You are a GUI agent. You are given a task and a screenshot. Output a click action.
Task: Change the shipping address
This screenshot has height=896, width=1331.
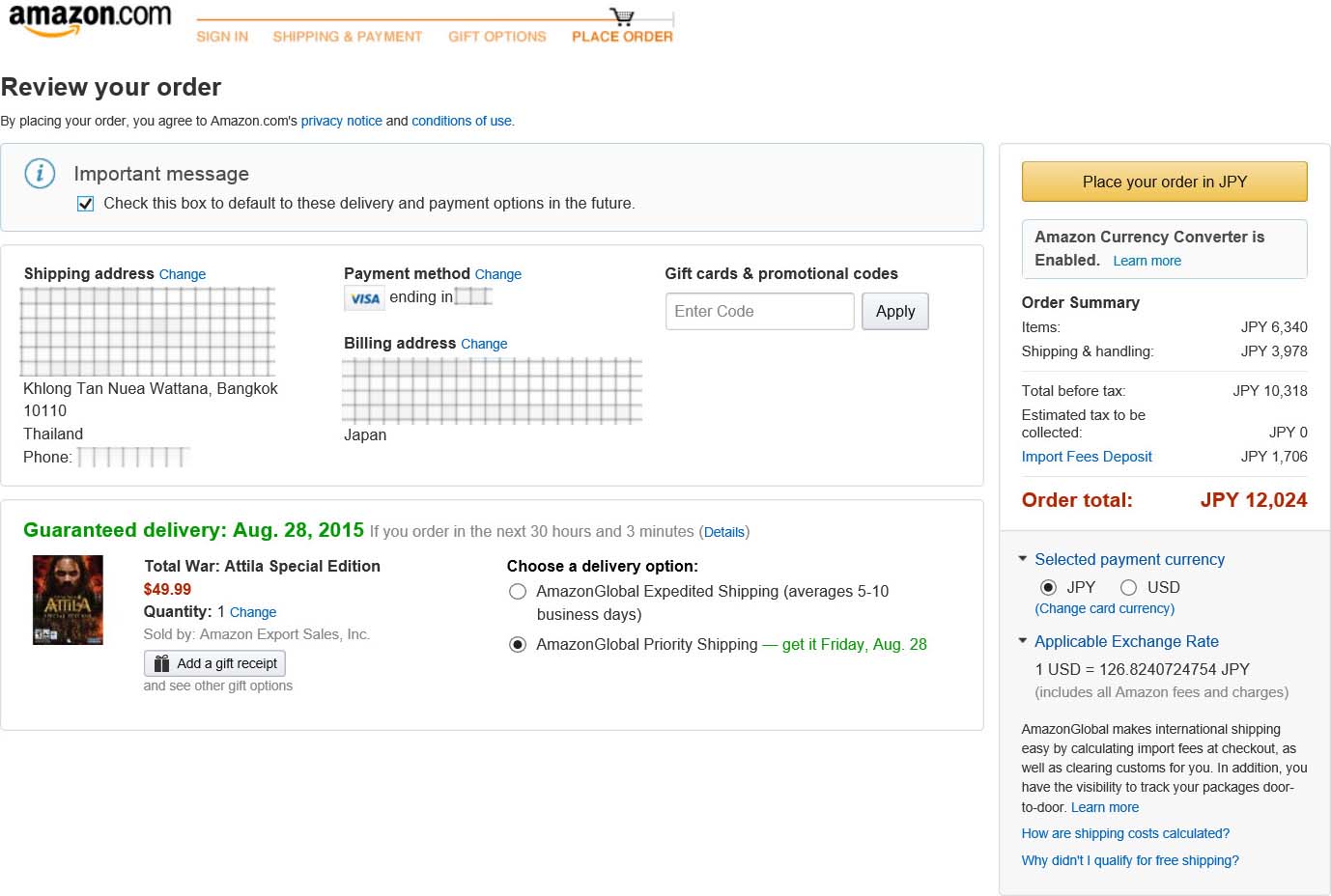183,274
